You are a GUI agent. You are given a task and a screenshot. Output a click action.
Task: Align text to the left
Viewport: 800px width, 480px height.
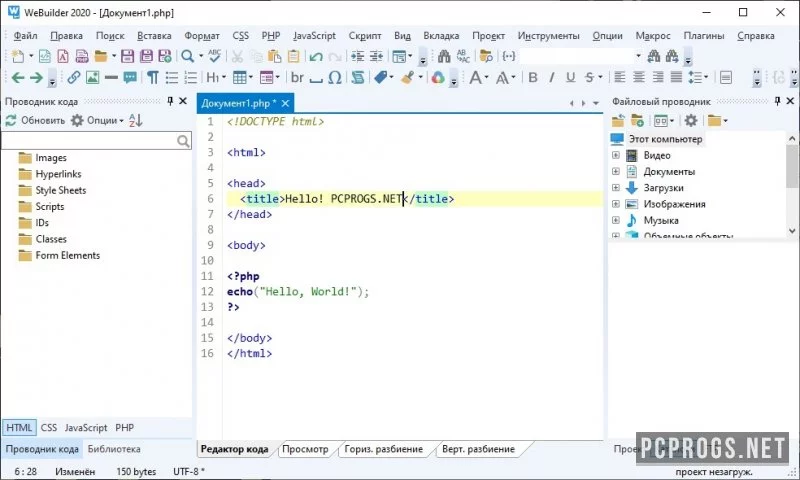pos(619,78)
